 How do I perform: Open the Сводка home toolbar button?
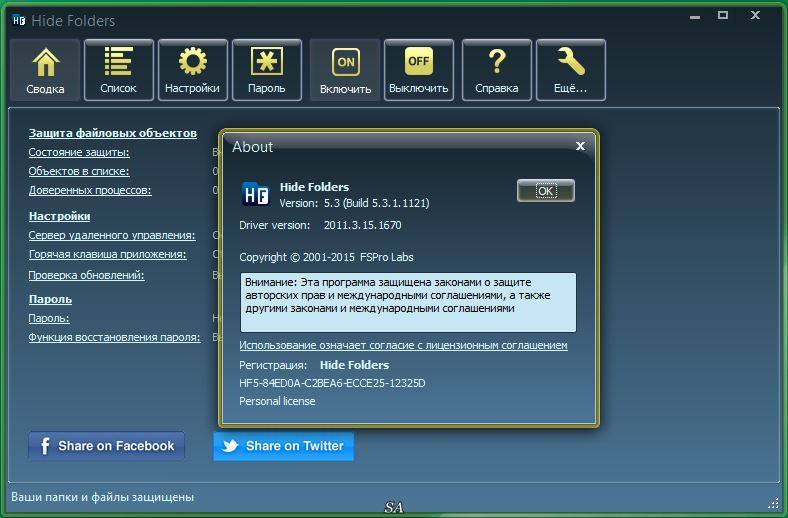coord(45,70)
